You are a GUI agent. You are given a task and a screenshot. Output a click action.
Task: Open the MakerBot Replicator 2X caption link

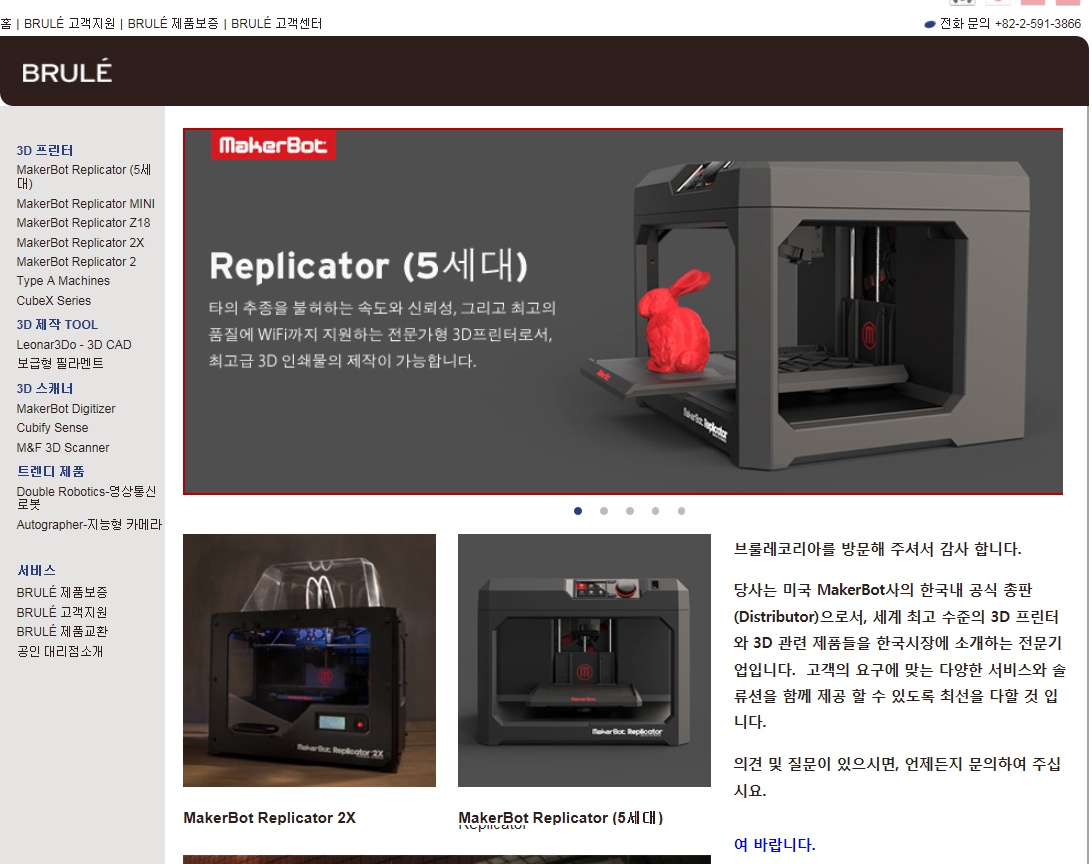[270, 818]
